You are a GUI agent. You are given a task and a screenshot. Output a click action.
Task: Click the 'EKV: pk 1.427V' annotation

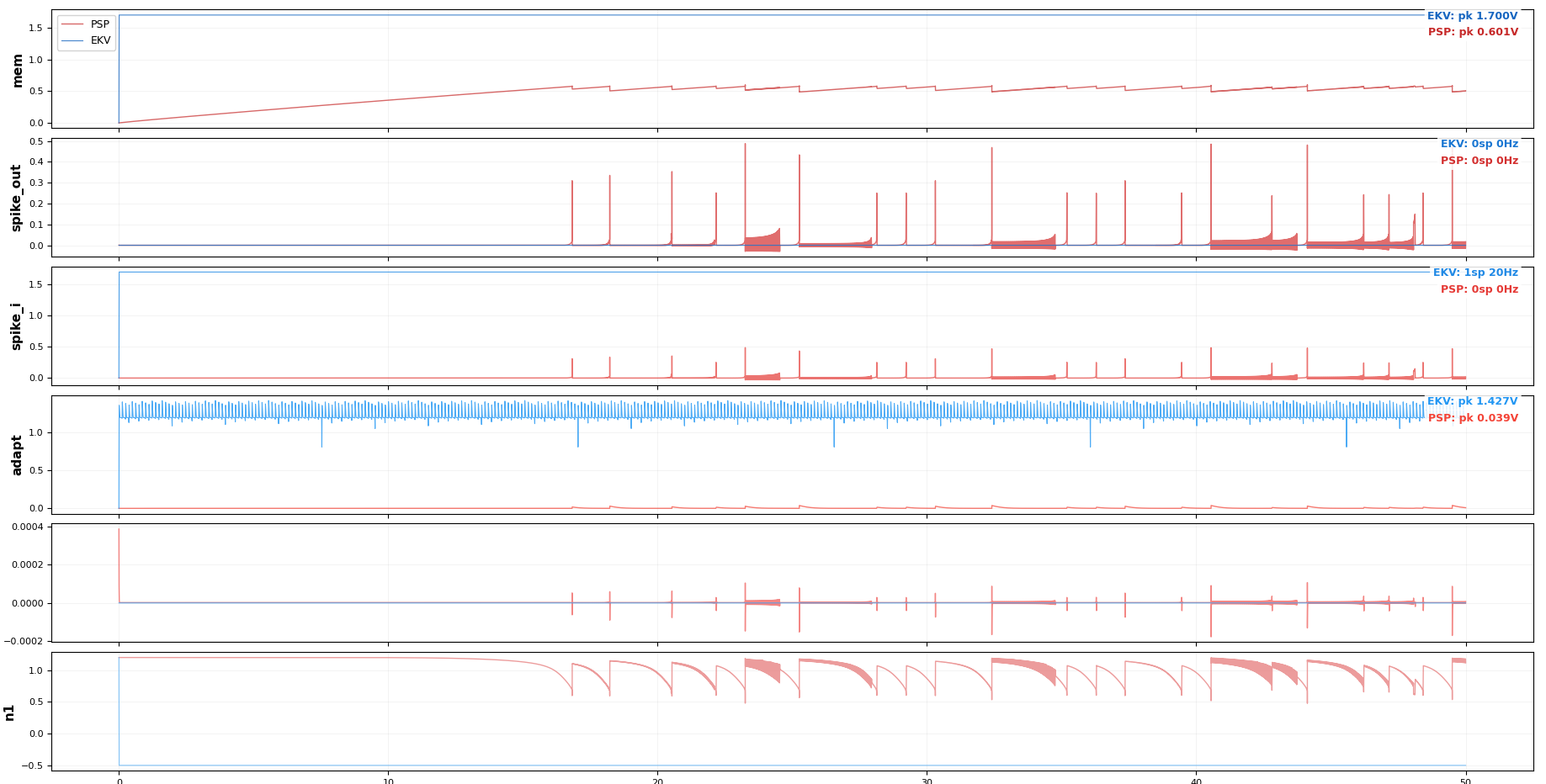(1473, 401)
